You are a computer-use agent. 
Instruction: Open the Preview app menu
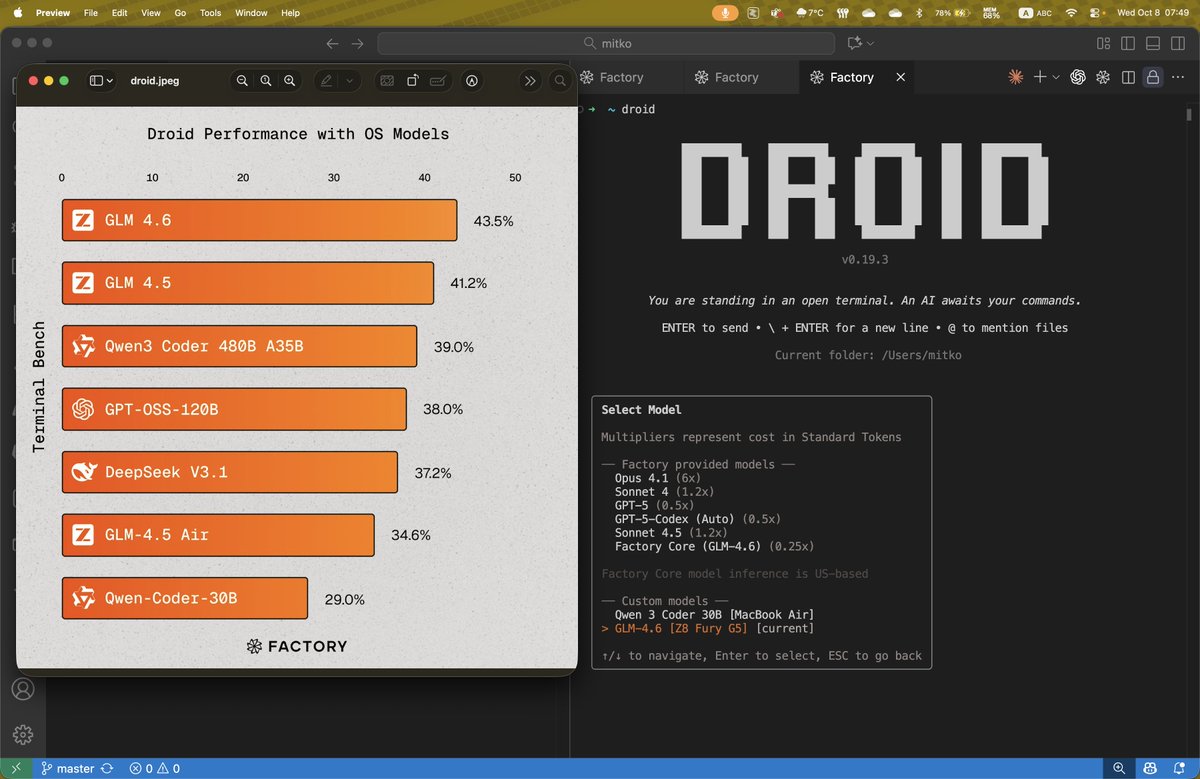pyautogui.click(x=55, y=13)
